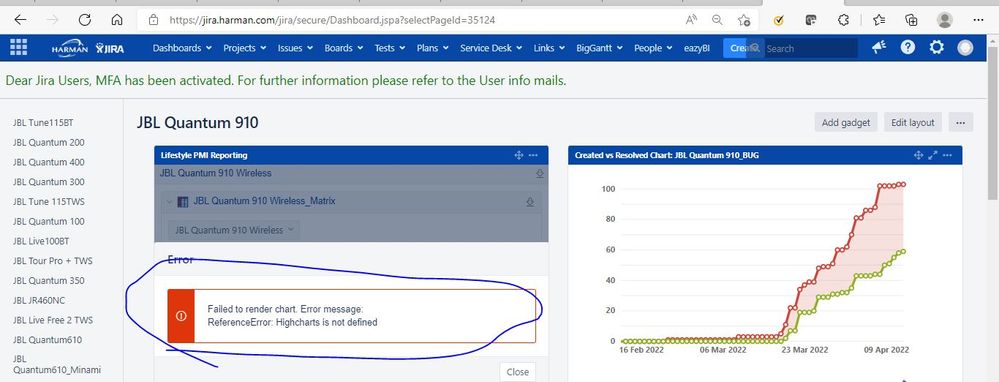This screenshot has height=382, width=999.
Task: Select JBL JR460NC dashboard in sidebar
Action: tap(39, 301)
